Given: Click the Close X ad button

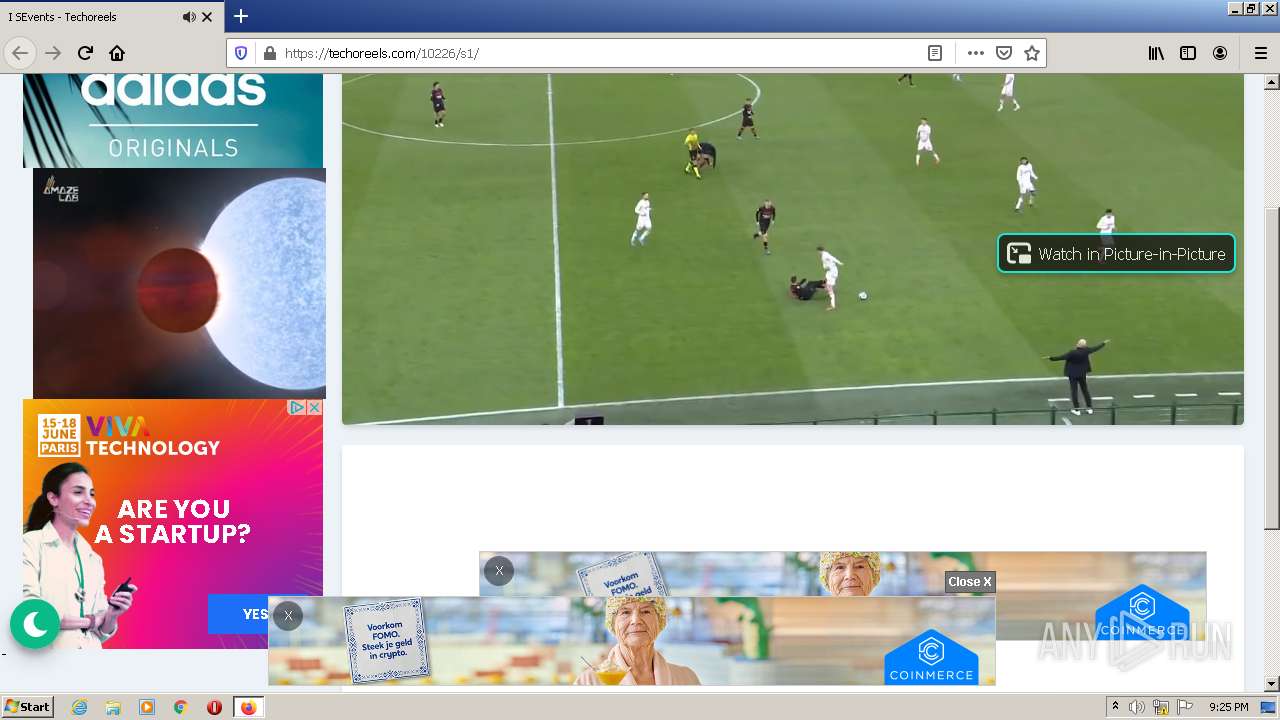Looking at the screenshot, I should 970,582.
